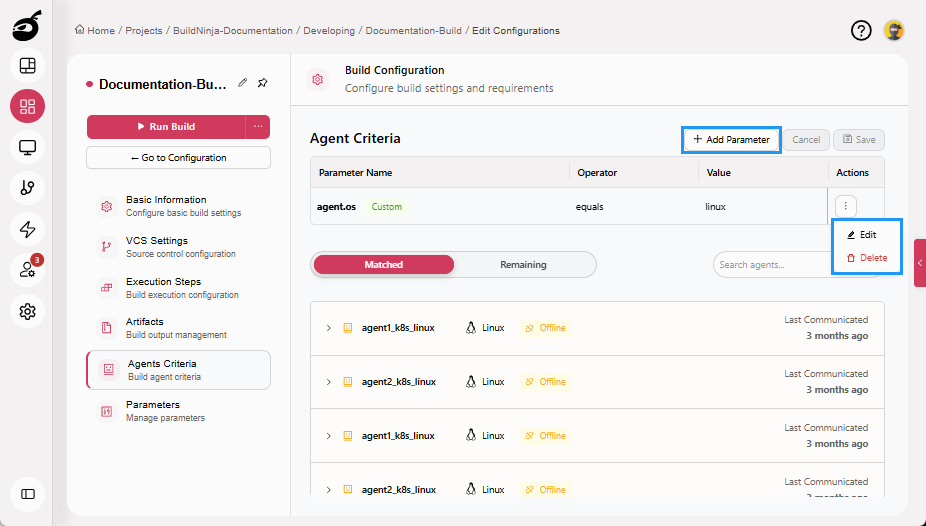Expand the first agent2_k8s_linux row

[x=328, y=382]
